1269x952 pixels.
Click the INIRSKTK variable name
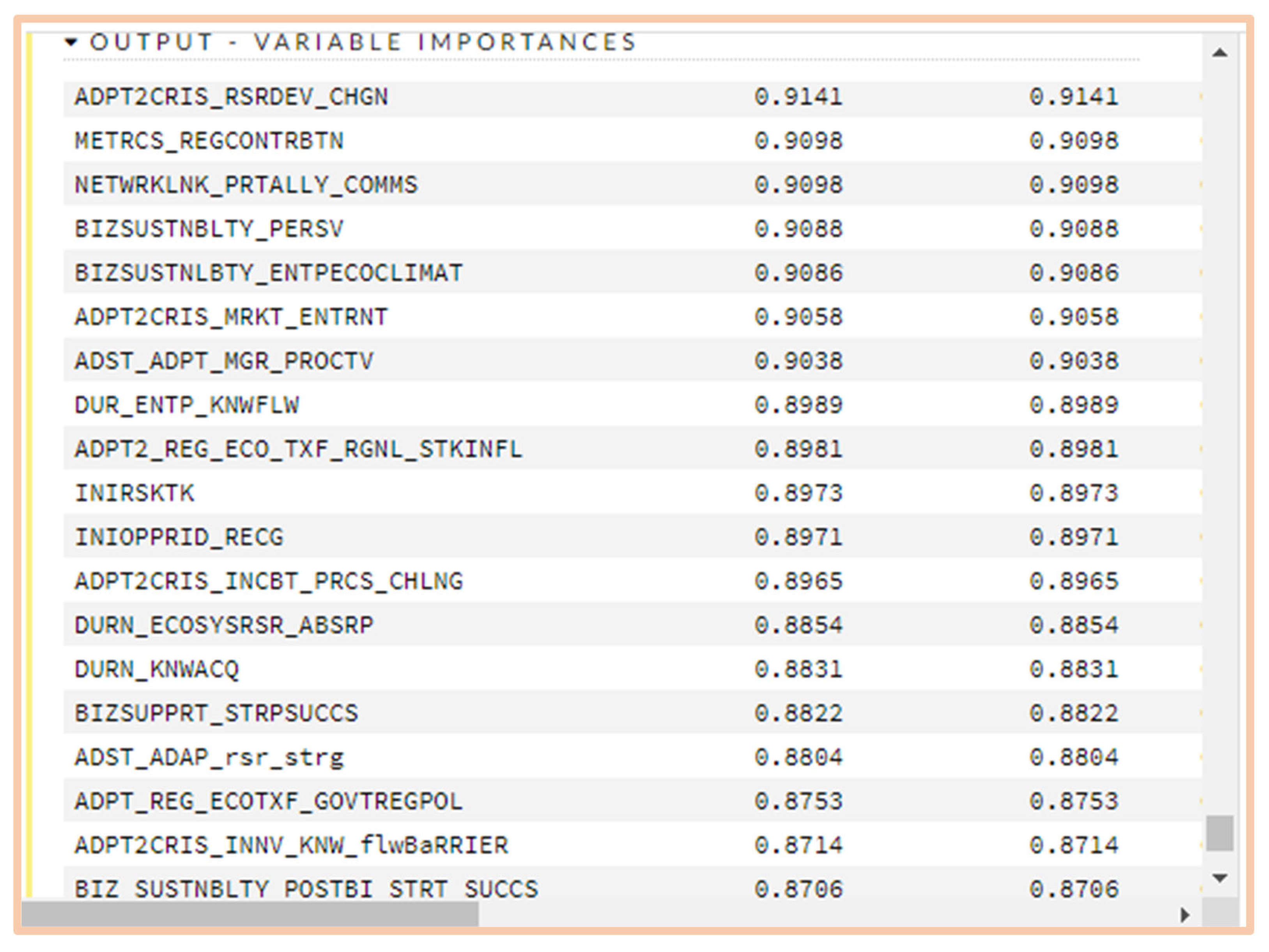point(135,493)
